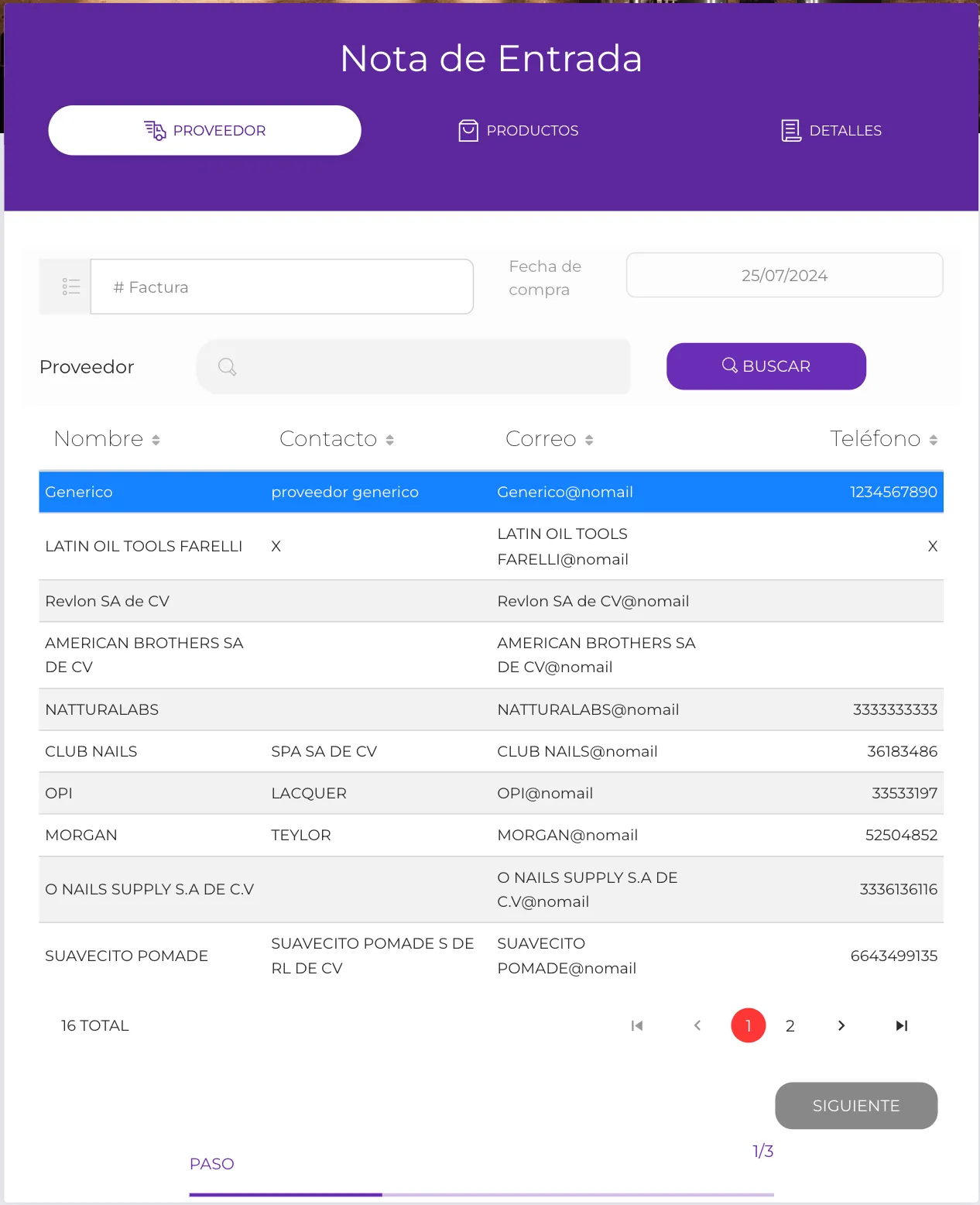The image size is (980, 1205).
Task: Click the # Factura input field
Action: pos(282,287)
